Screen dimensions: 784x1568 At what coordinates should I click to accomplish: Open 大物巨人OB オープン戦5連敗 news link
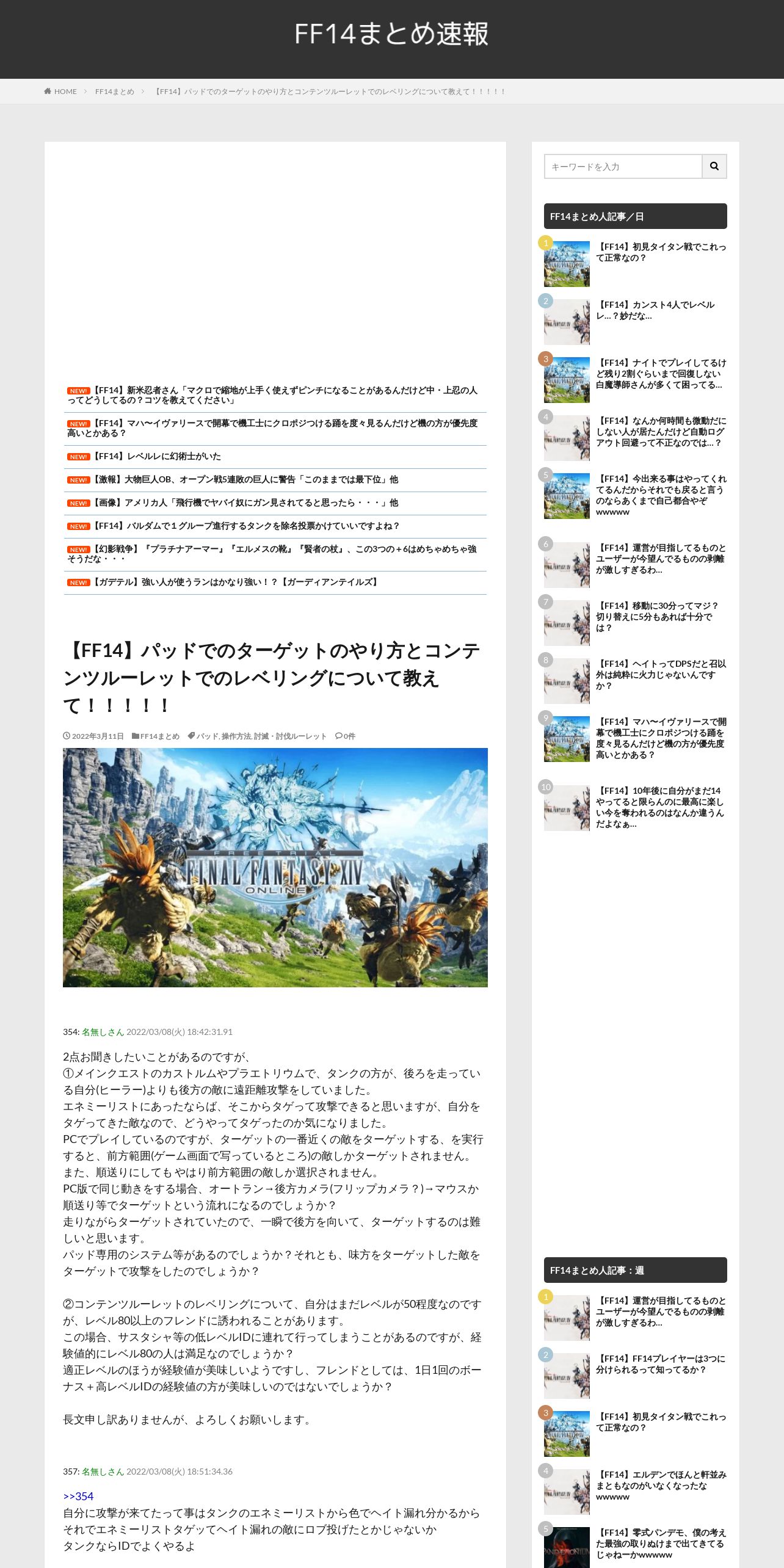coord(244,479)
